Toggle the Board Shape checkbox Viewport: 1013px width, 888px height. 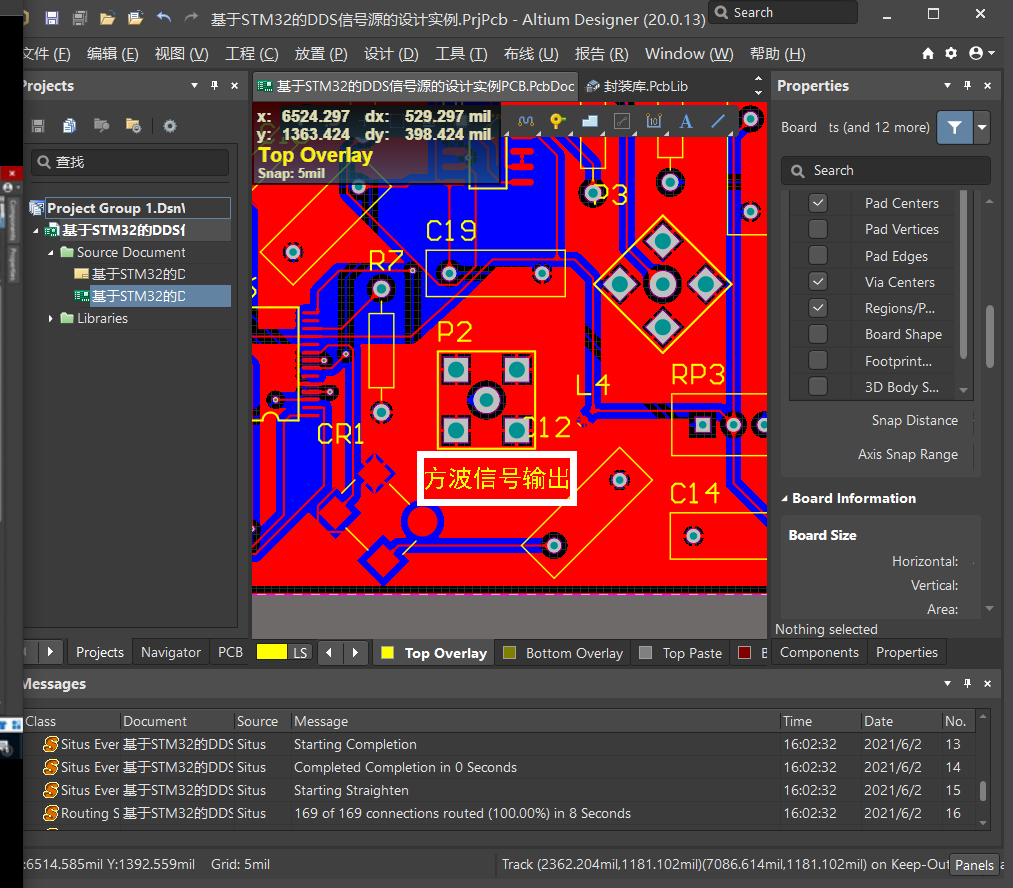tap(818, 334)
